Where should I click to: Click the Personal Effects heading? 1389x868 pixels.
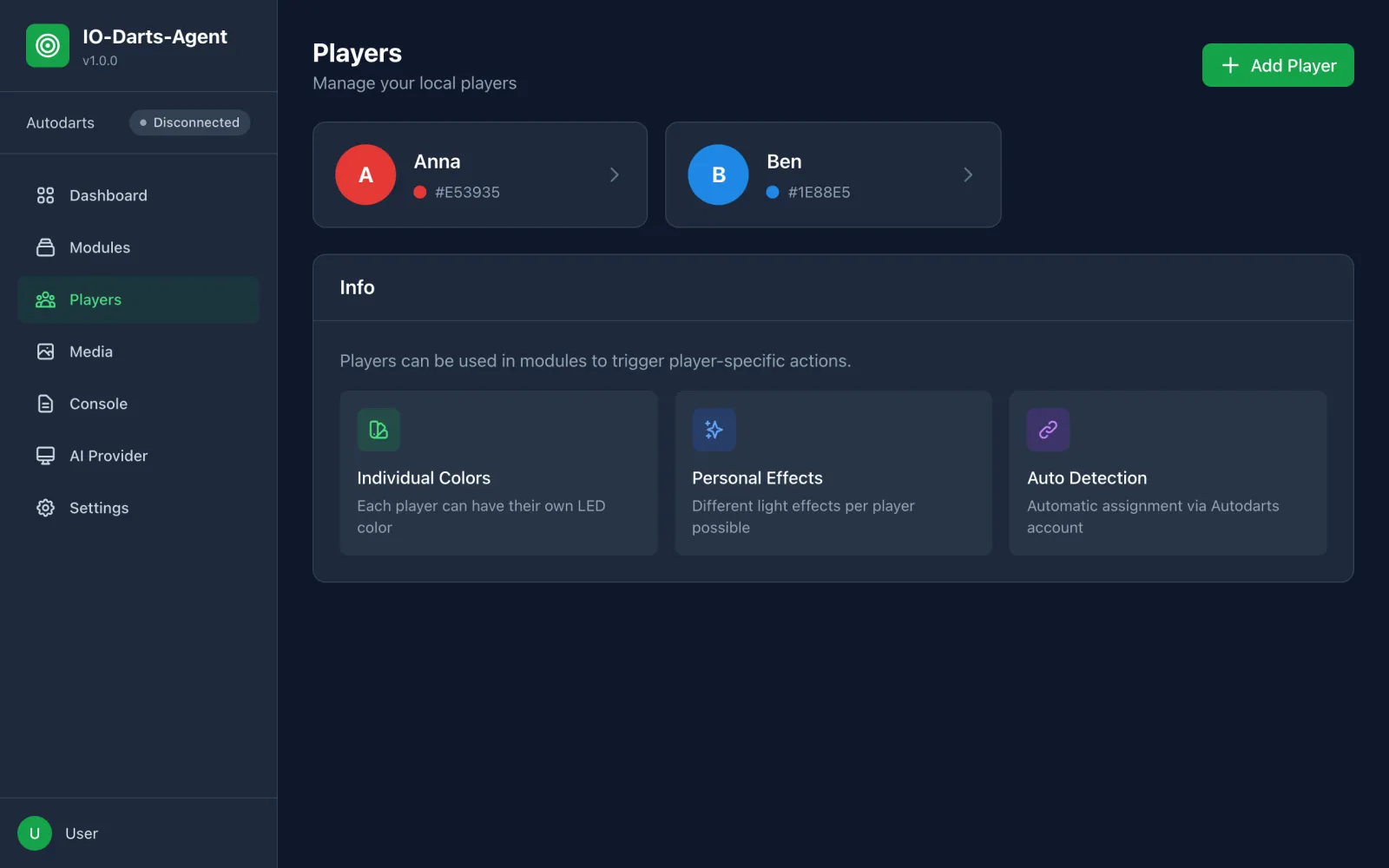[x=757, y=478]
